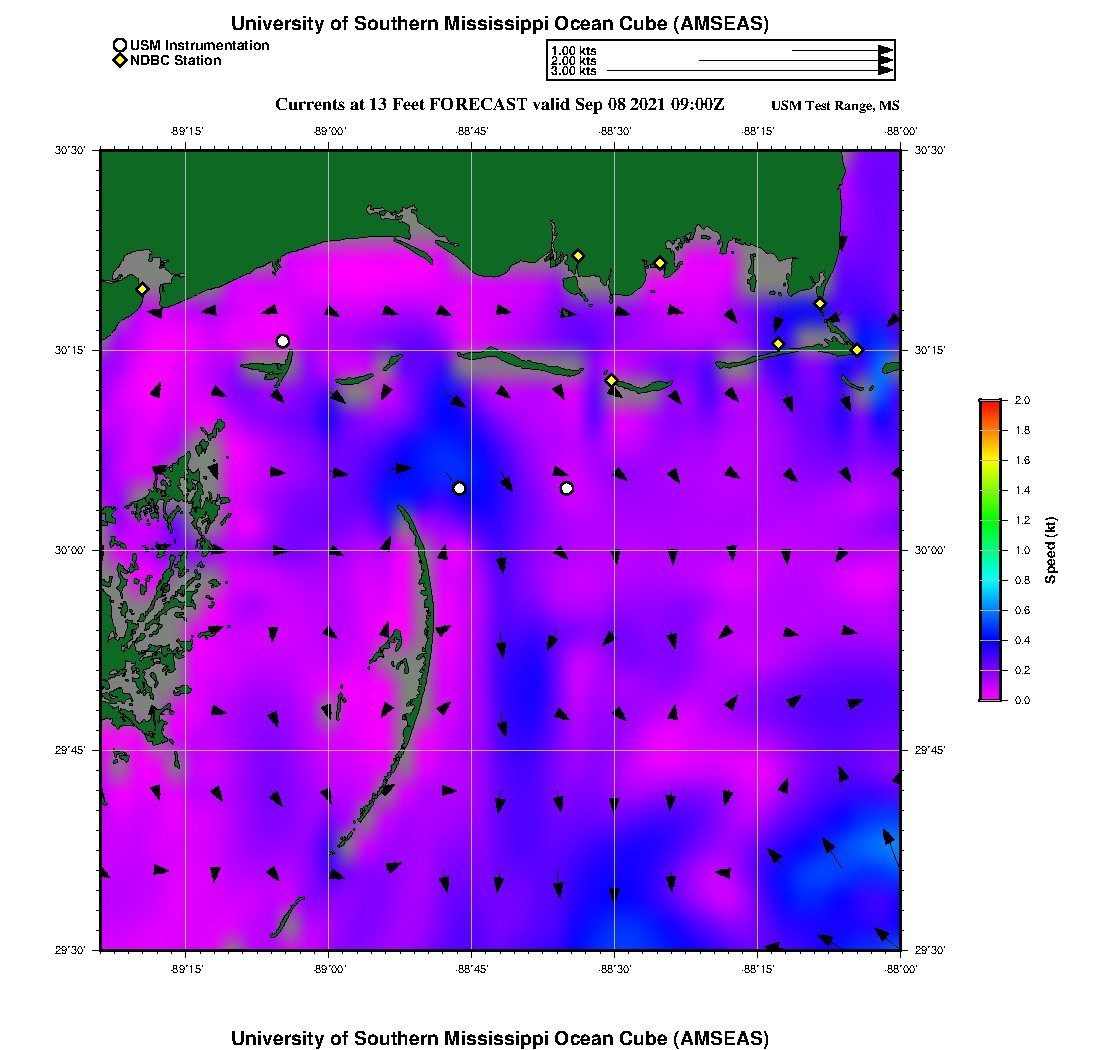
Task: Click the 2.00 kts scale label
Action: pos(573,61)
